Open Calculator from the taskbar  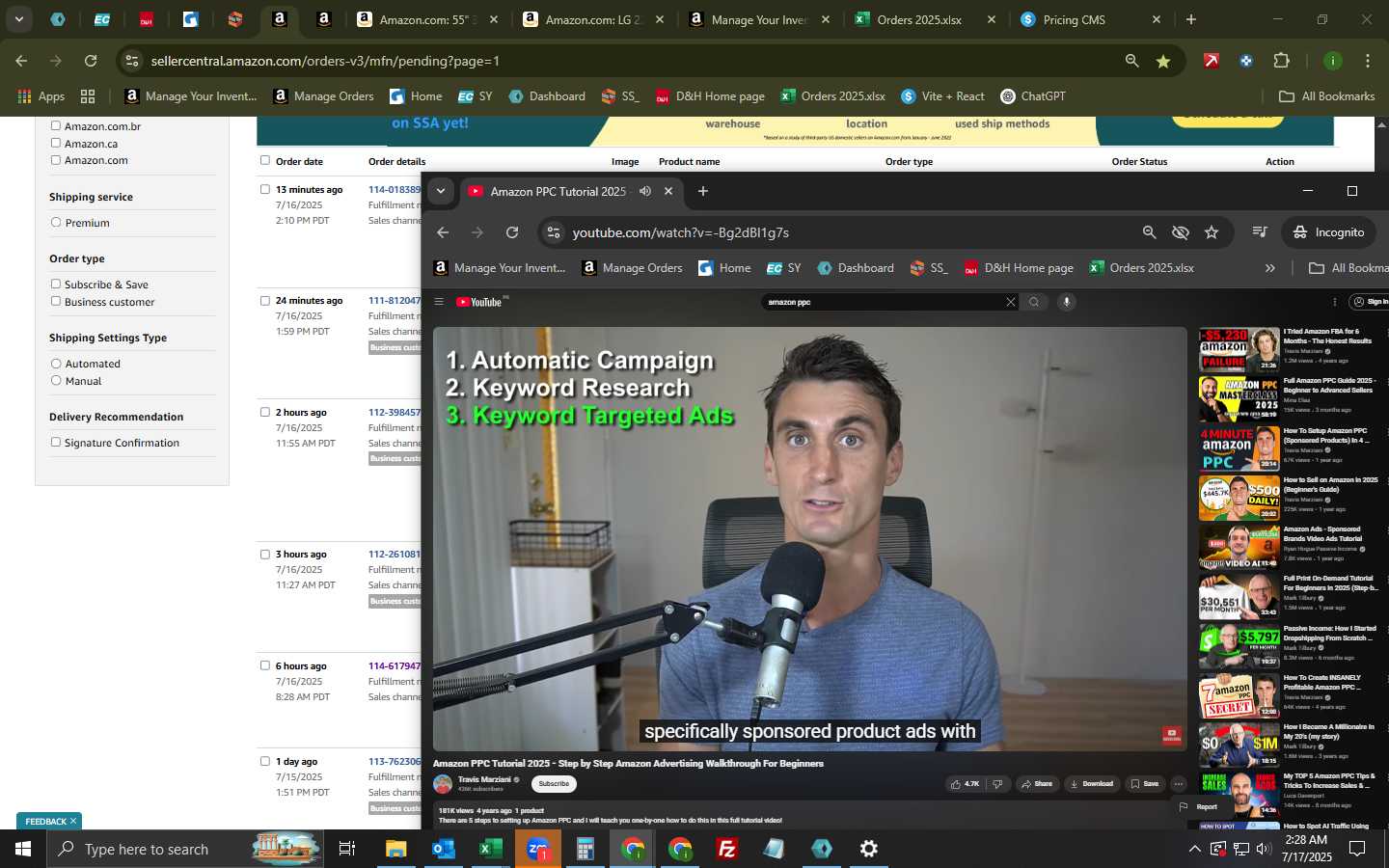[x=585, y=849]
